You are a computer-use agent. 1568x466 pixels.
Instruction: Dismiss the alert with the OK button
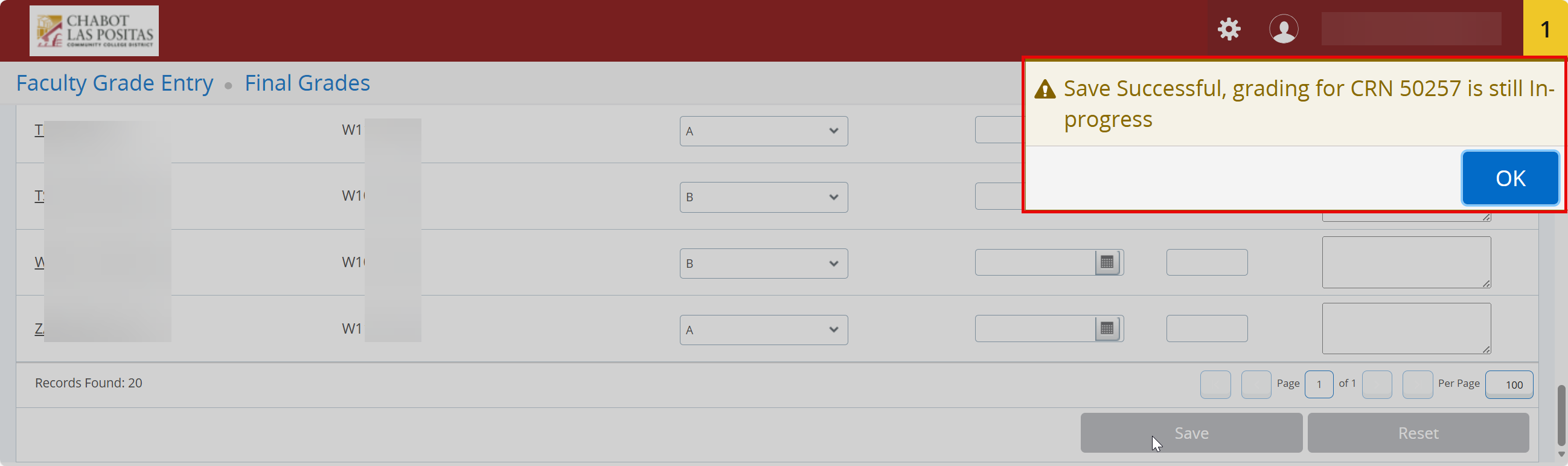(1510, 177)
